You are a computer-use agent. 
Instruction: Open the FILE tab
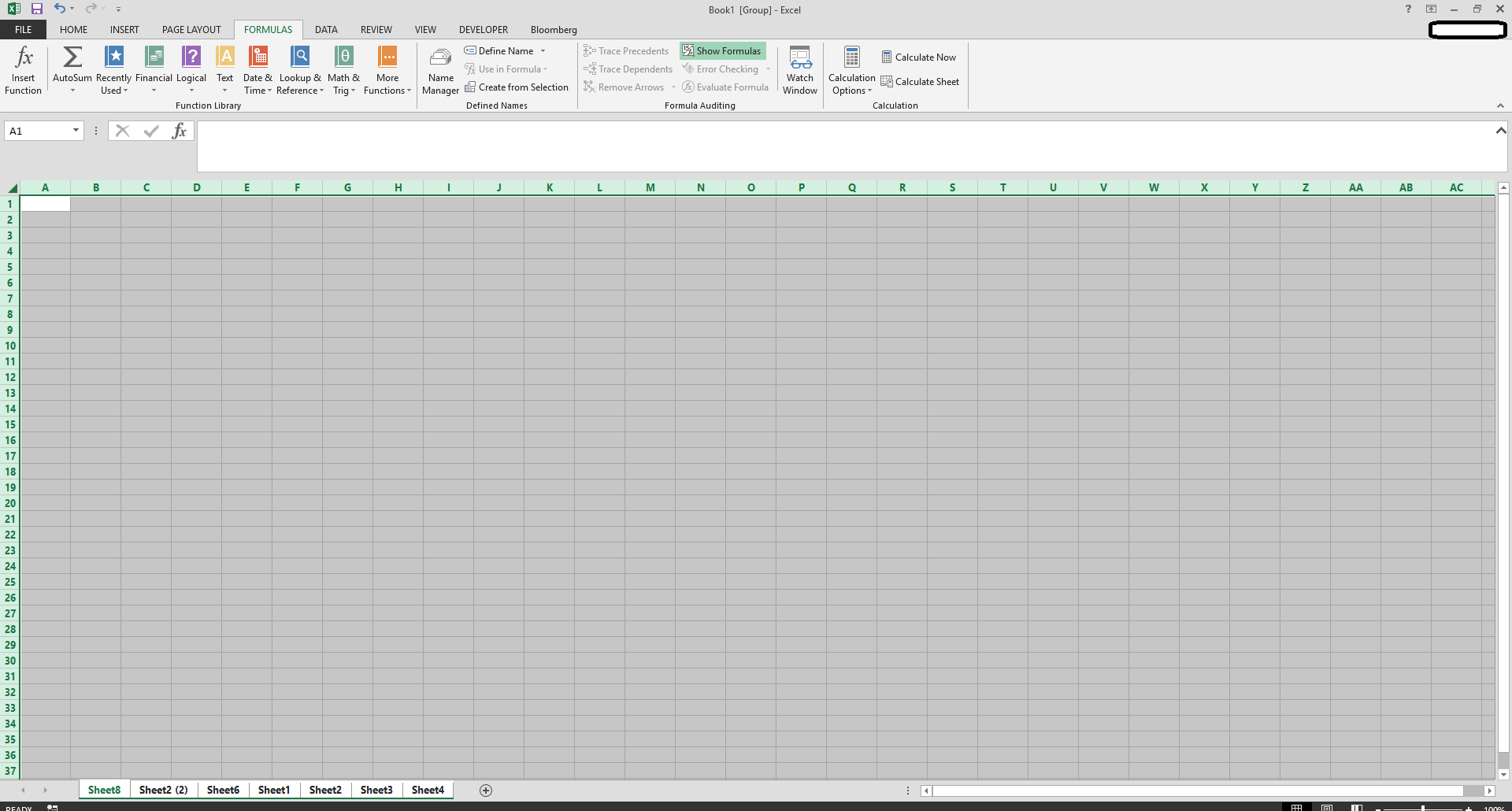pos(24,30)
